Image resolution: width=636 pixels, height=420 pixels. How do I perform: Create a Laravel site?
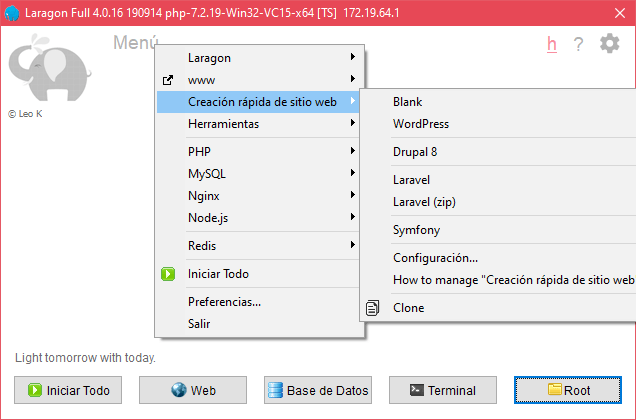[x=499, y=180]
